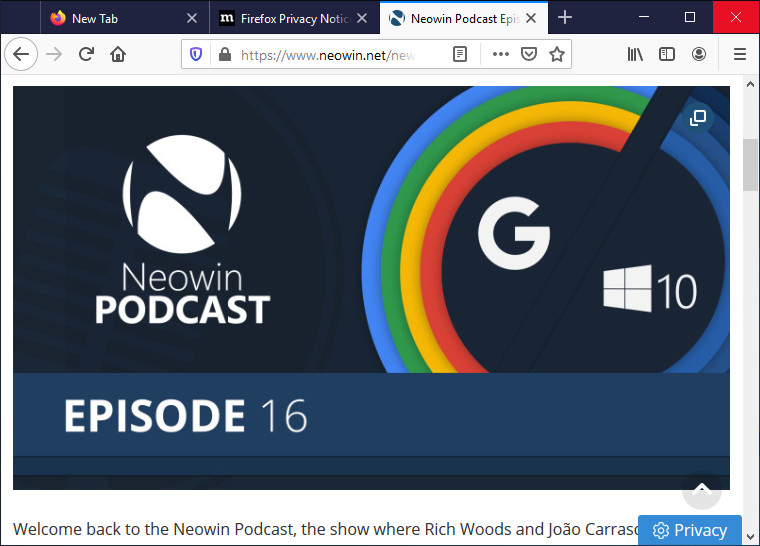Toggle reader view for this page
Image resolution: width=760 pixels, height=546 pixels.
[459, 54]
